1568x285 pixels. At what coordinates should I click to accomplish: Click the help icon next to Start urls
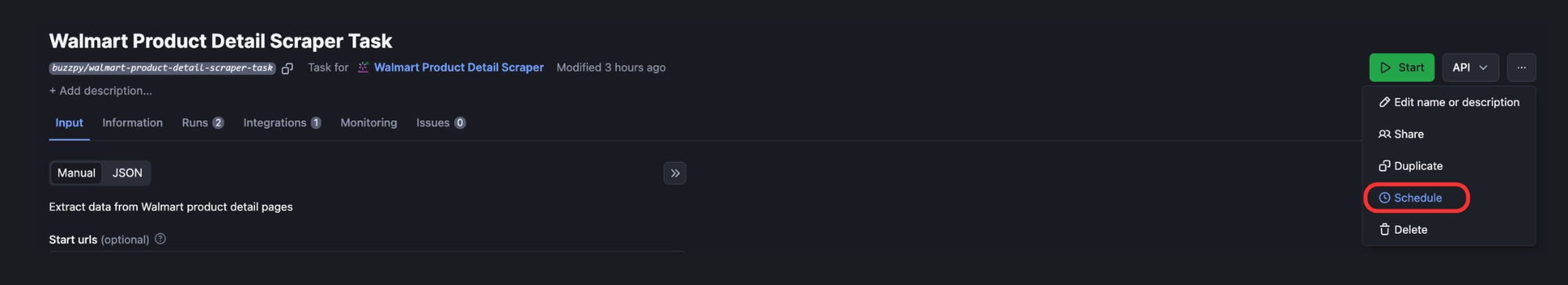pos(160,239)
